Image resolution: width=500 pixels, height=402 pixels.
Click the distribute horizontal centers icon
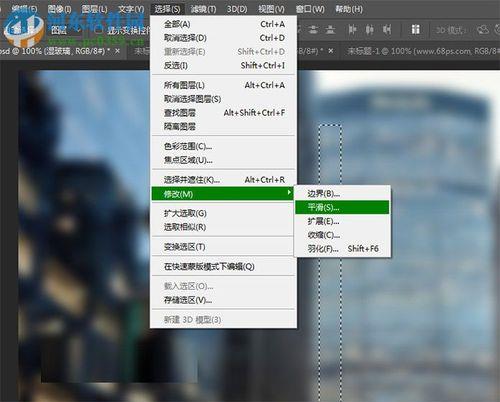[x=369, y=30]
